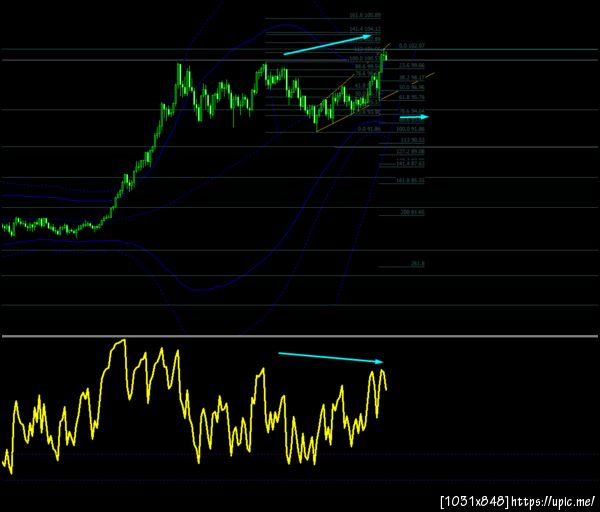Click the 127.2 extension level label
The image size is (600, 512).
[x=410, y=152]
